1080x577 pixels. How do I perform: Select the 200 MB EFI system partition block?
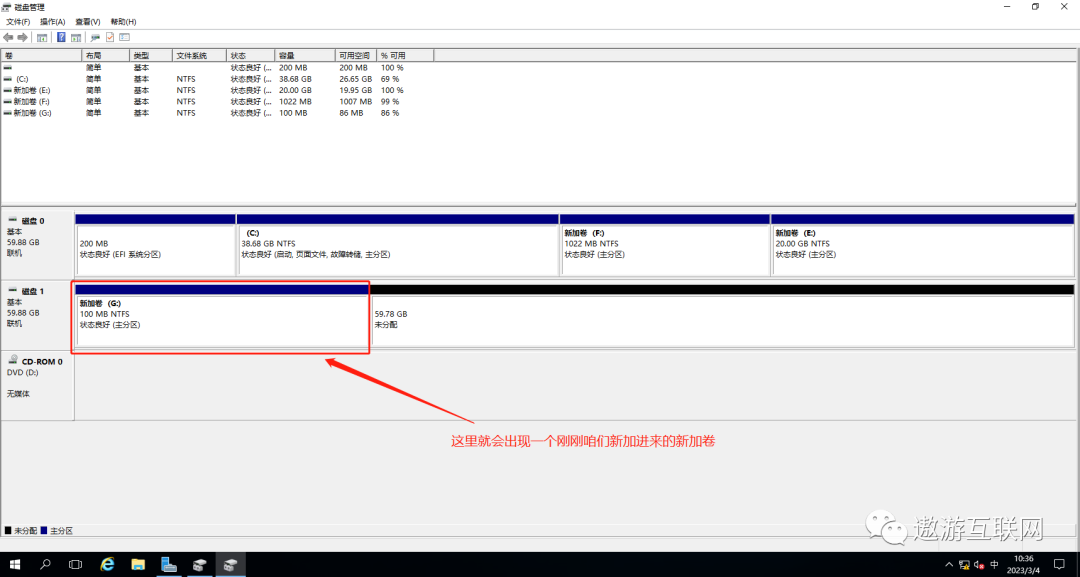click(156, 244)
